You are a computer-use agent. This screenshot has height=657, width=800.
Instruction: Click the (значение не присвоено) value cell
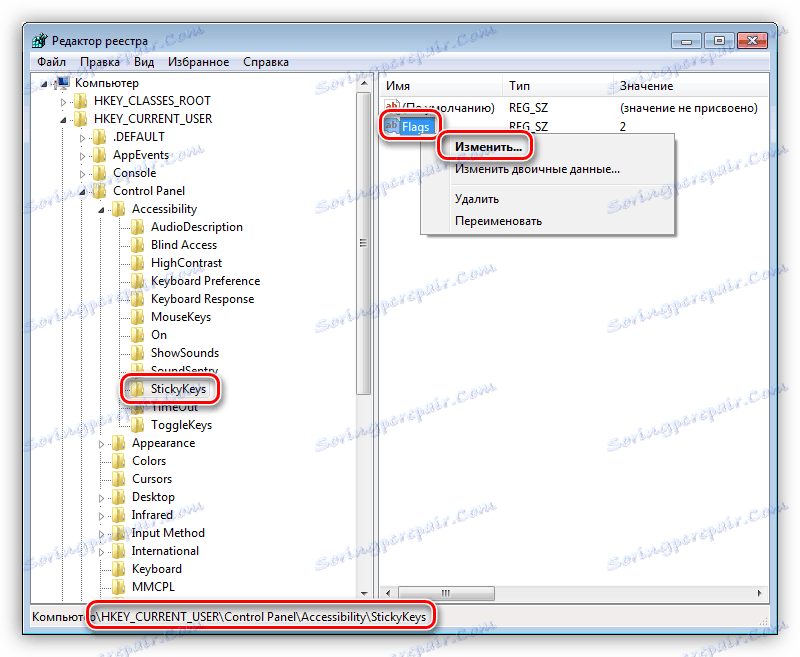[x=688, y=108]
